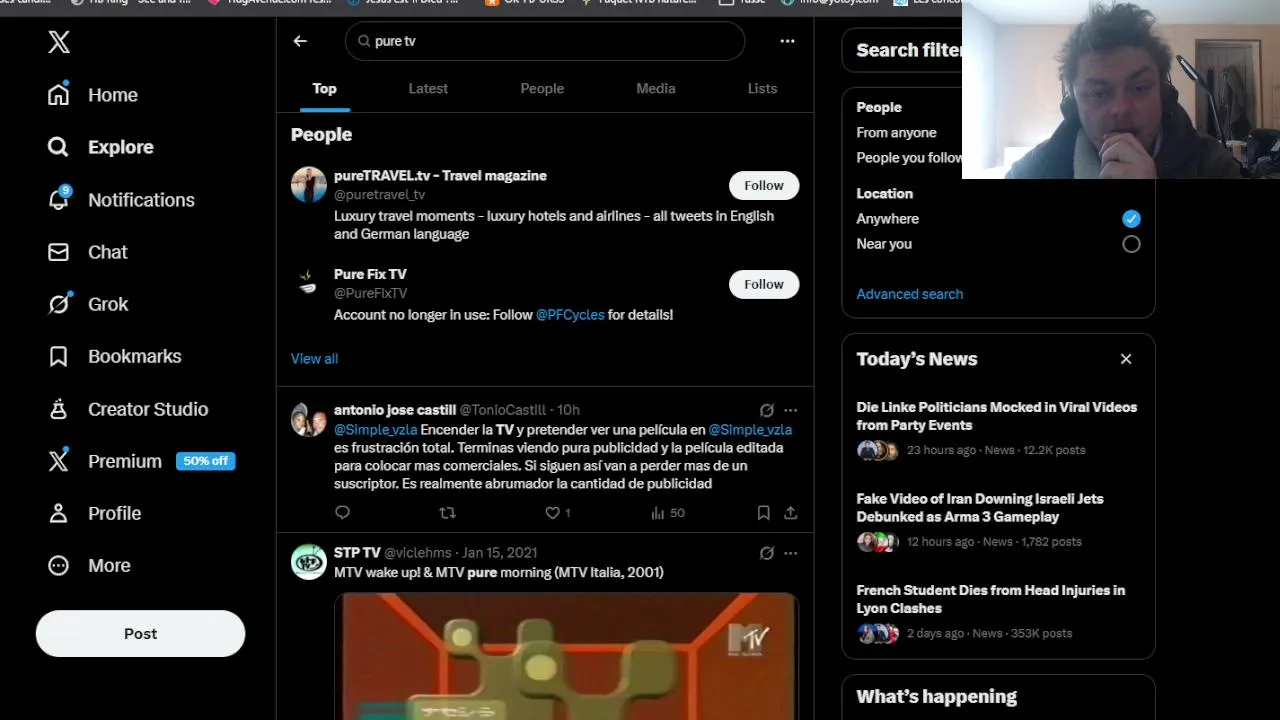This screenshot has height=720, width=1280.
Task: Click the X logo icon
Action: point(59,42)
